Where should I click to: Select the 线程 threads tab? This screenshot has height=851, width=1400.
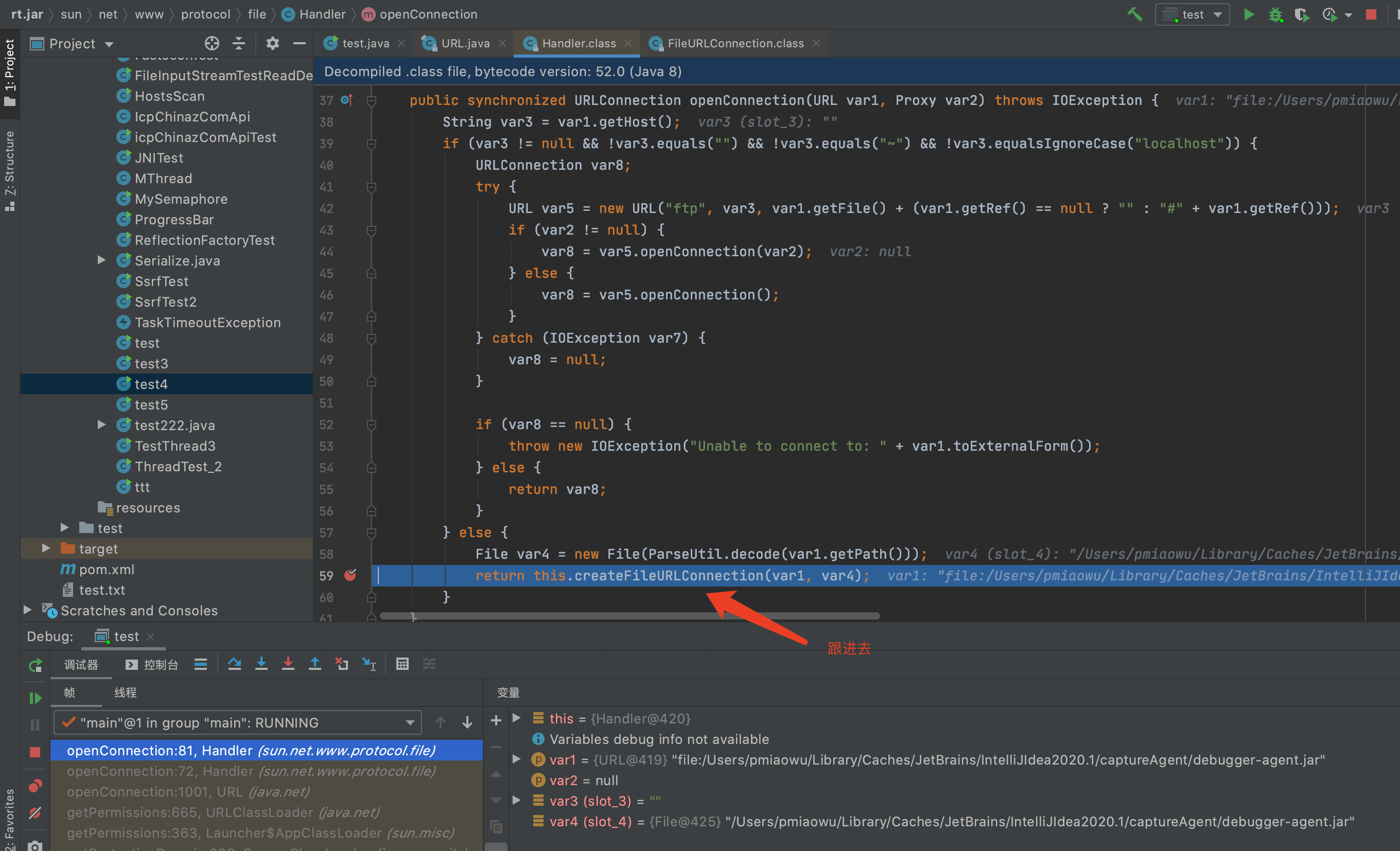[126, 693]
